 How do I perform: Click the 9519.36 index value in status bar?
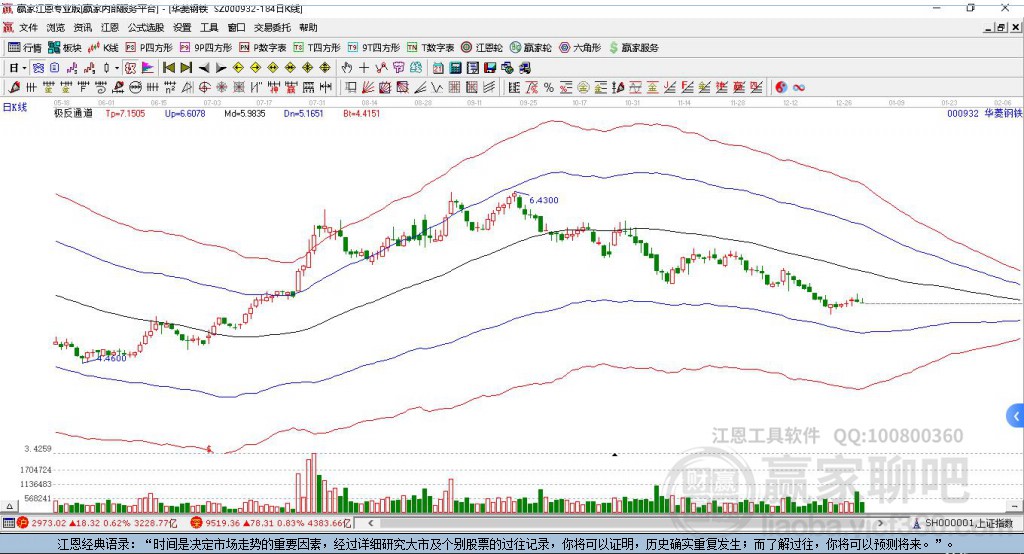pos(223,523)
